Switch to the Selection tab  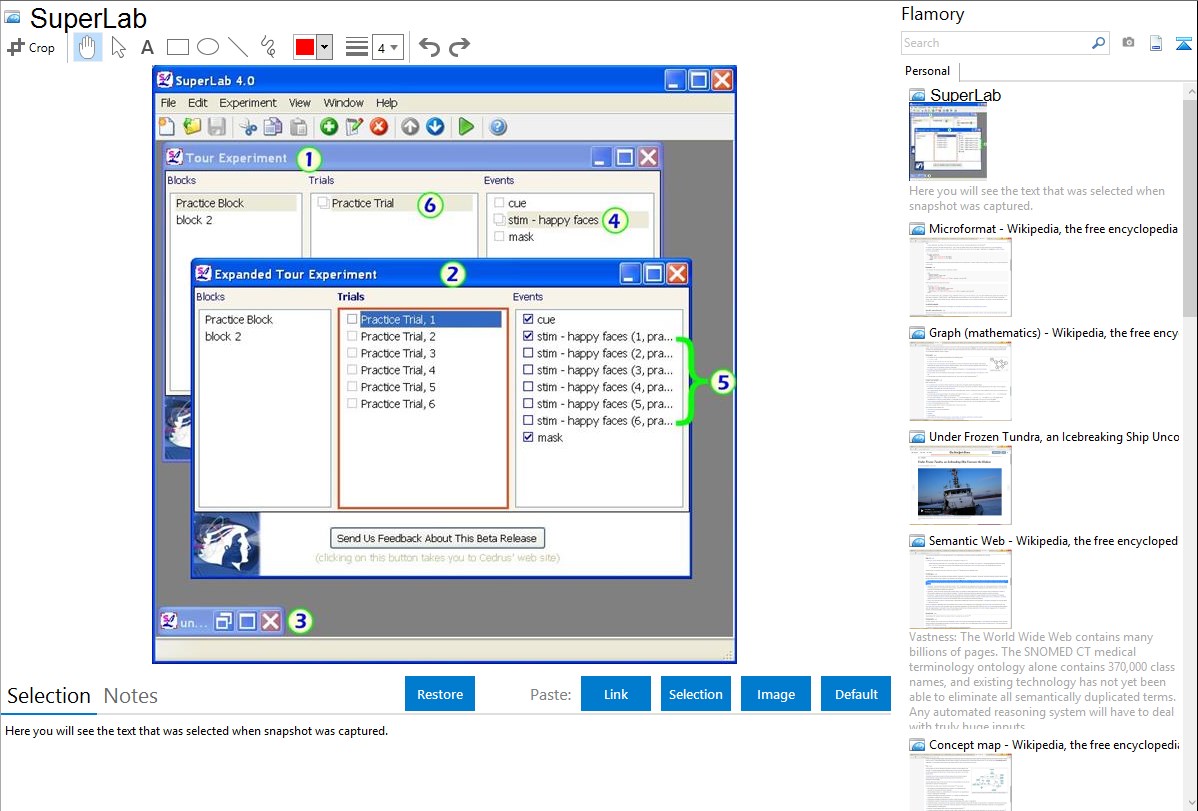click(x=49, y=696)
